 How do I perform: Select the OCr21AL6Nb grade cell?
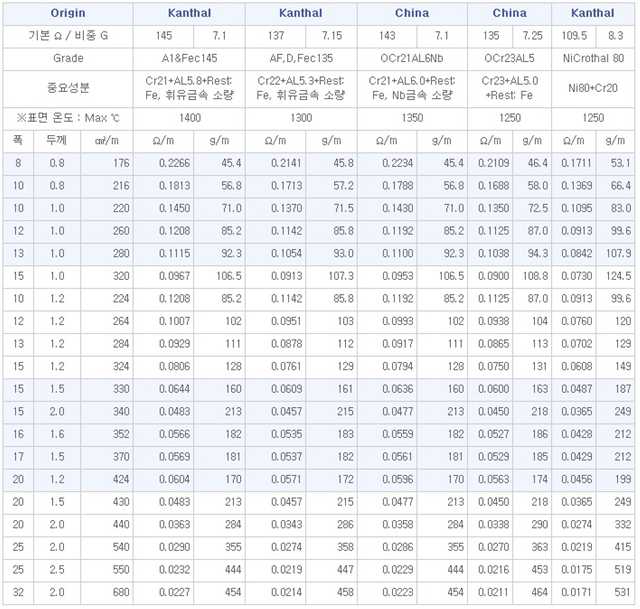coord(412,58)
